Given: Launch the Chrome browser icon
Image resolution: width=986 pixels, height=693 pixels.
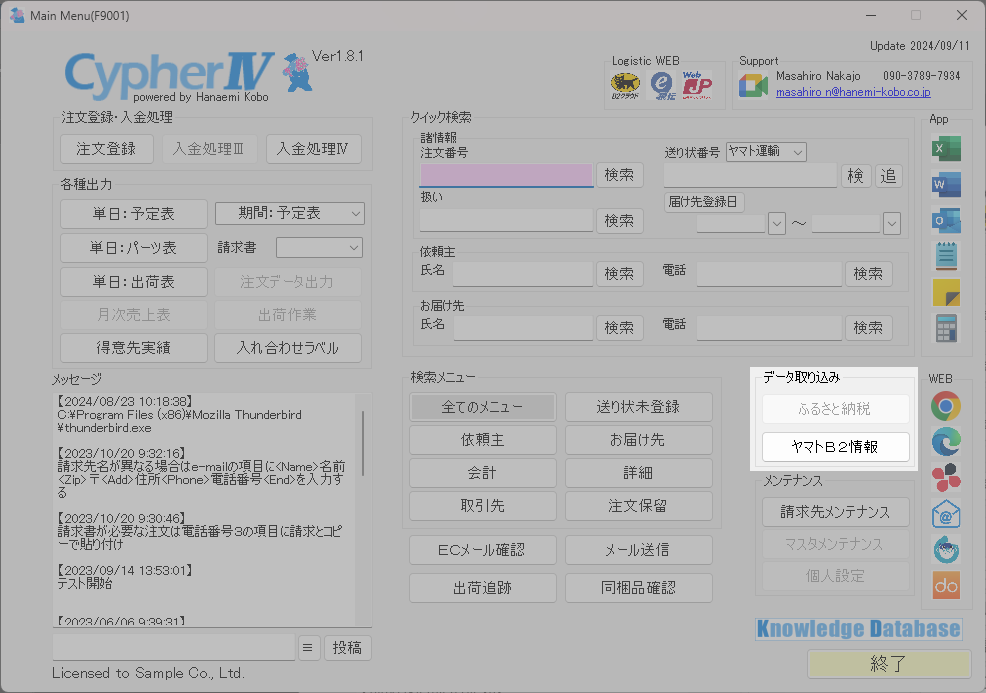Looking at the screenshot, I should pos(946,406).
